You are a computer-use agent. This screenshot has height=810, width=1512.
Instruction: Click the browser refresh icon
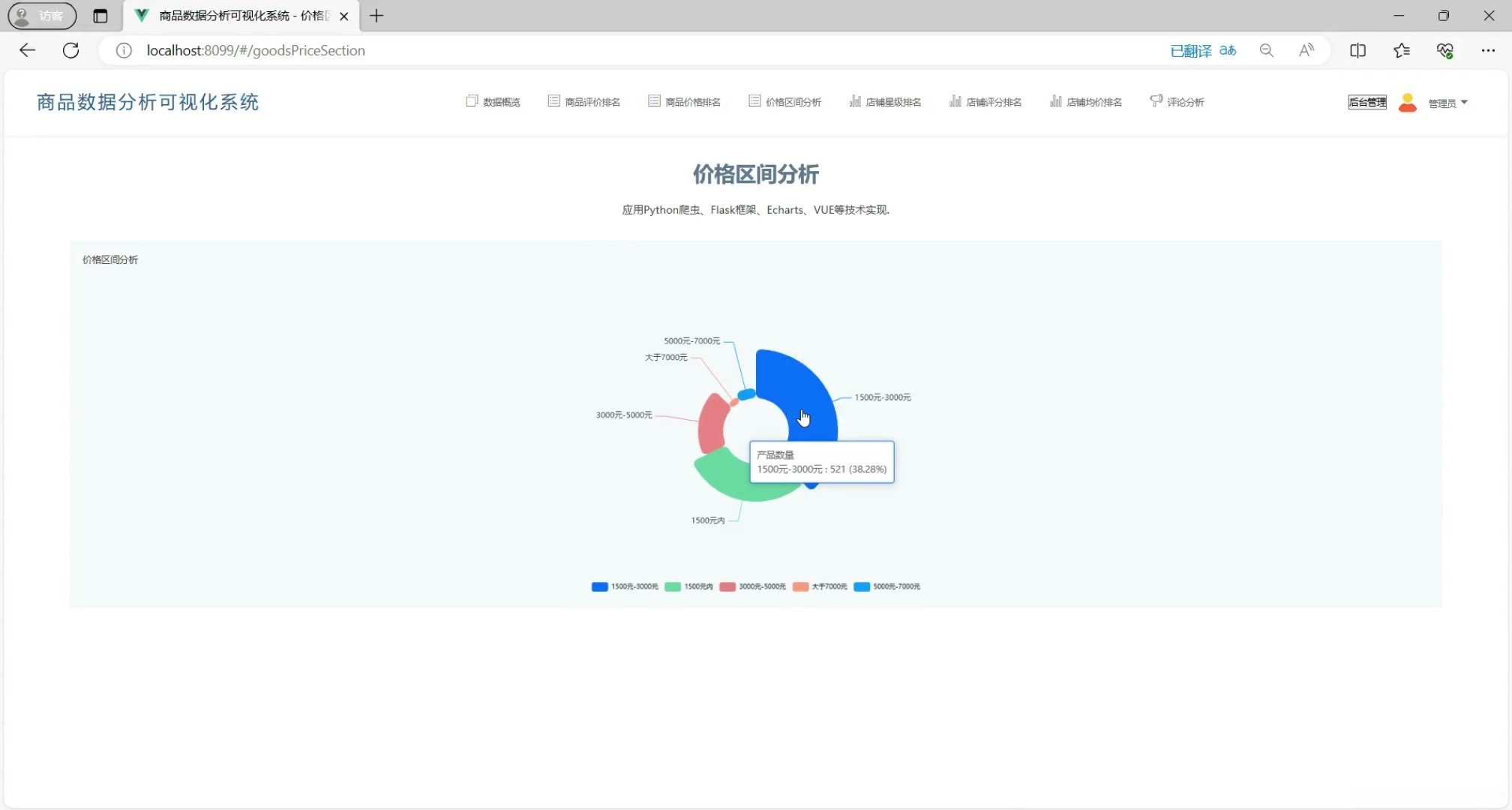point(70,50)
